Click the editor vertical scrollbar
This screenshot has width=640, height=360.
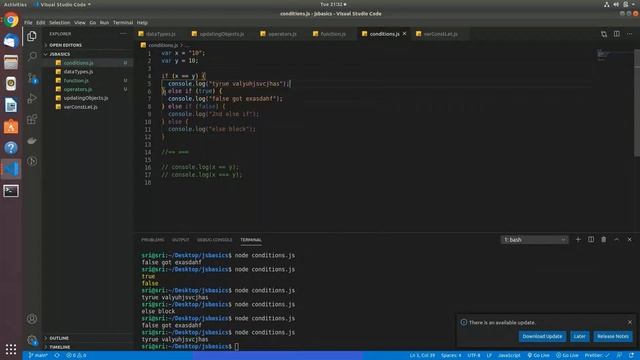637,102
